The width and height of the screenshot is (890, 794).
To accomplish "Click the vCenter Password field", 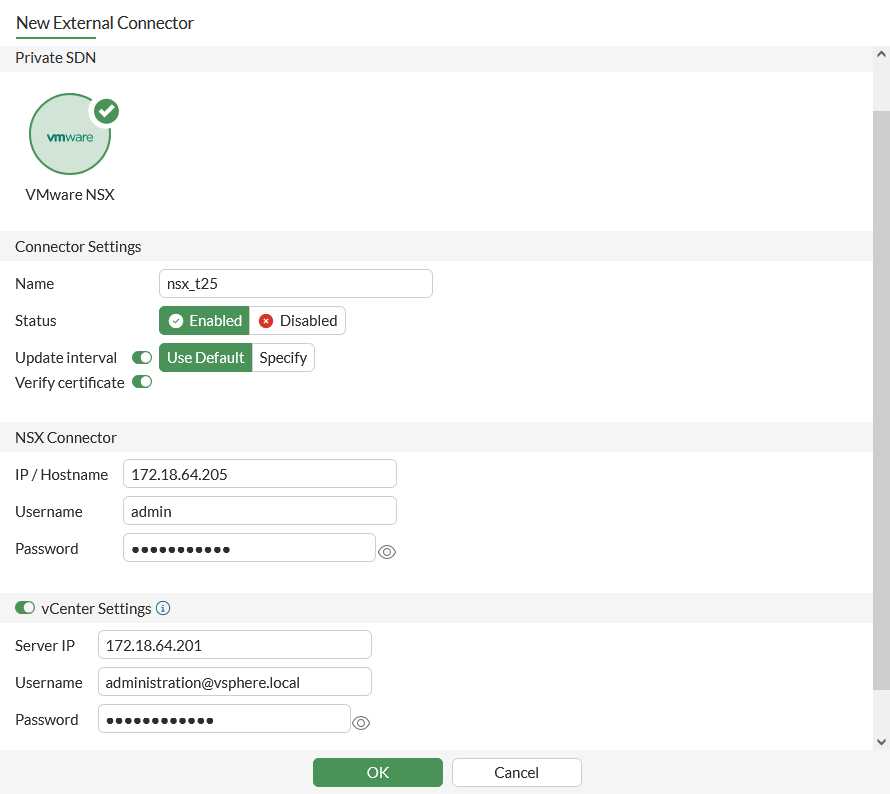I will 224,719.
